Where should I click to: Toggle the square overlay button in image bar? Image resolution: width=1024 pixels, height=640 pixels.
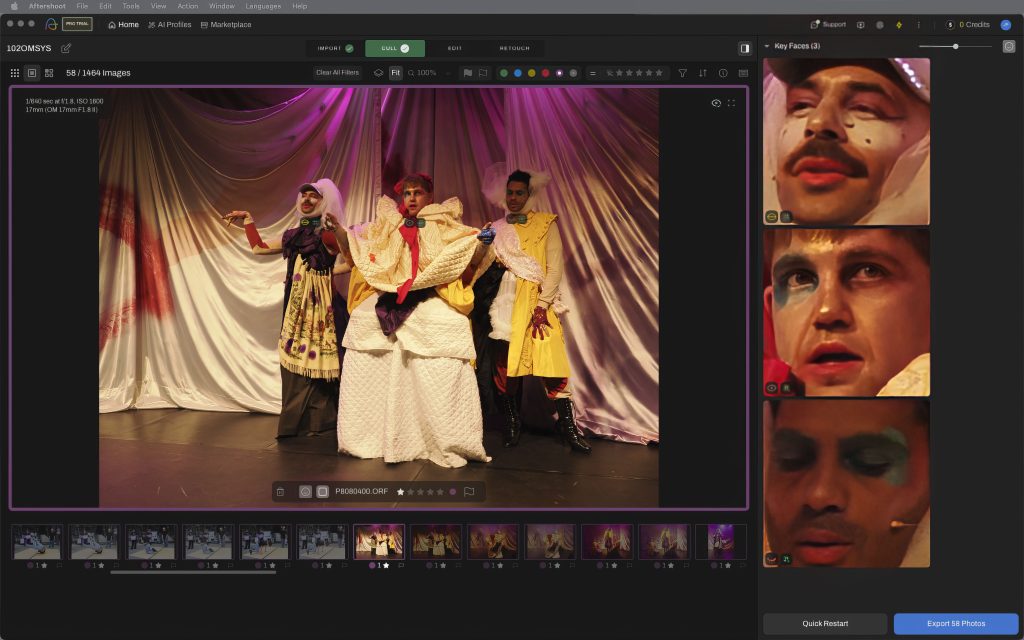tap(323, 492)
